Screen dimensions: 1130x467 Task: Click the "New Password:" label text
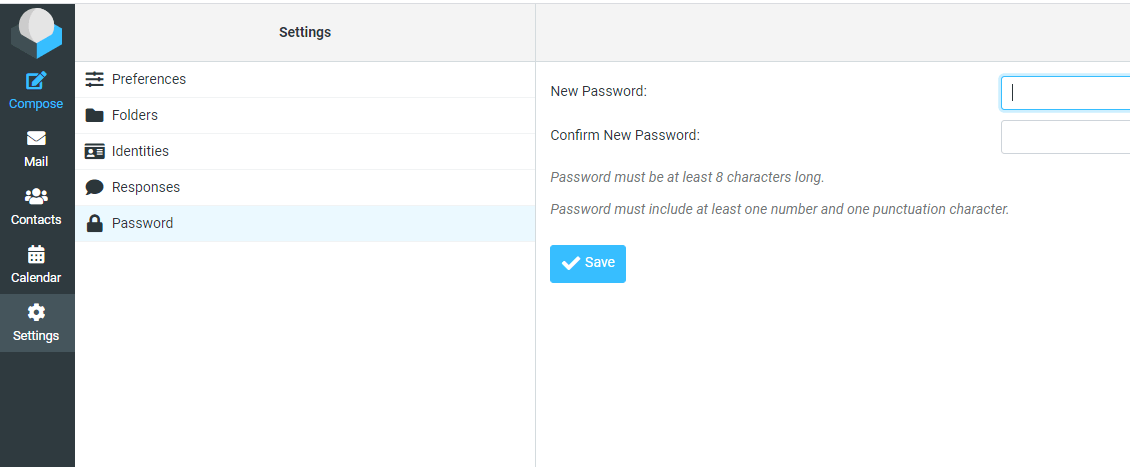click(x=598, y=91)
